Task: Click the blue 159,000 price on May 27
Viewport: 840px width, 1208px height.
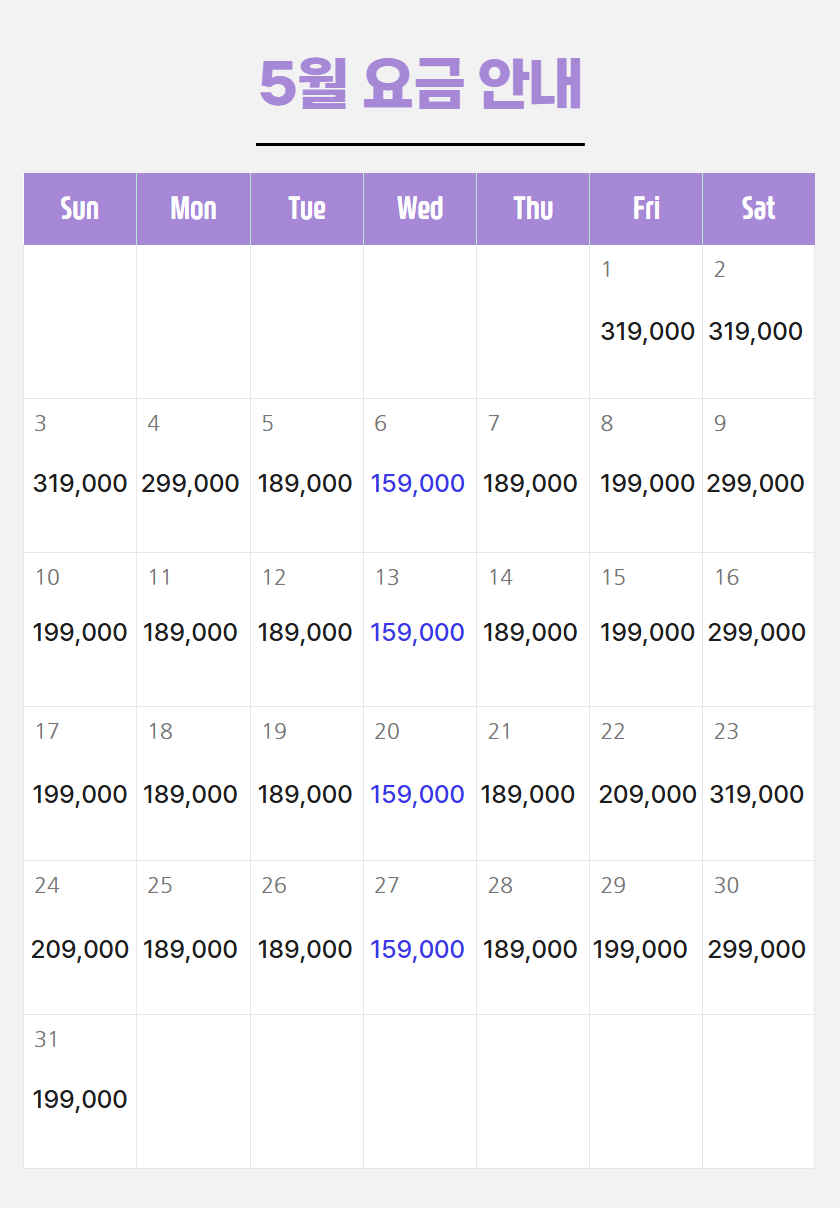Action: (417, 949)
